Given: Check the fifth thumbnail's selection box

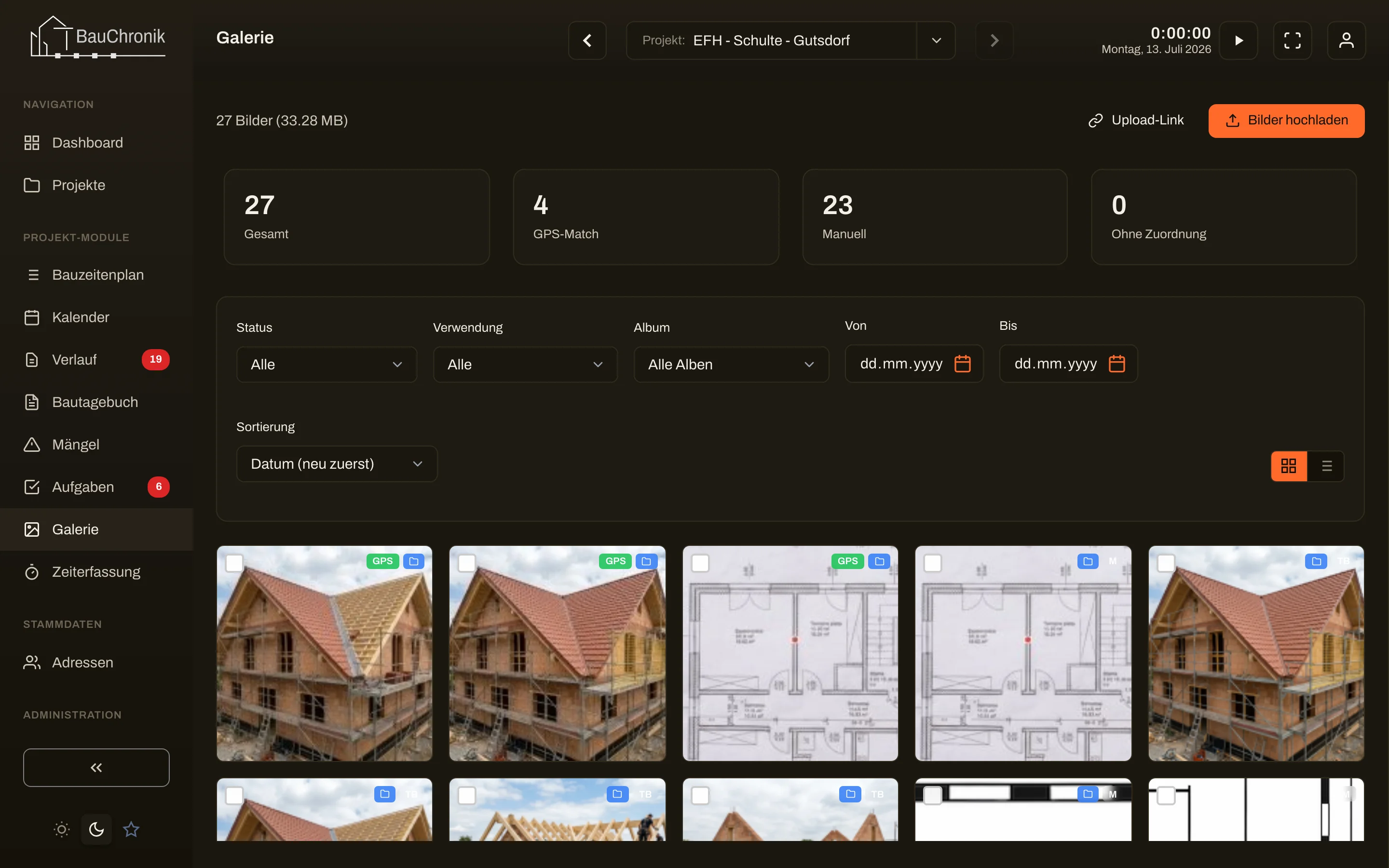Looking at the screenshot, I should (x=1166, y=563).
